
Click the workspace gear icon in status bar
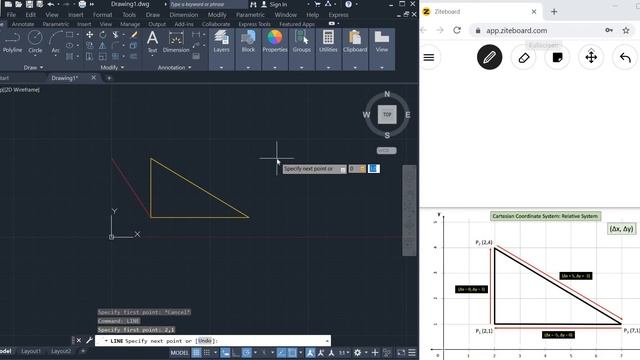click(x=358, y=353)
